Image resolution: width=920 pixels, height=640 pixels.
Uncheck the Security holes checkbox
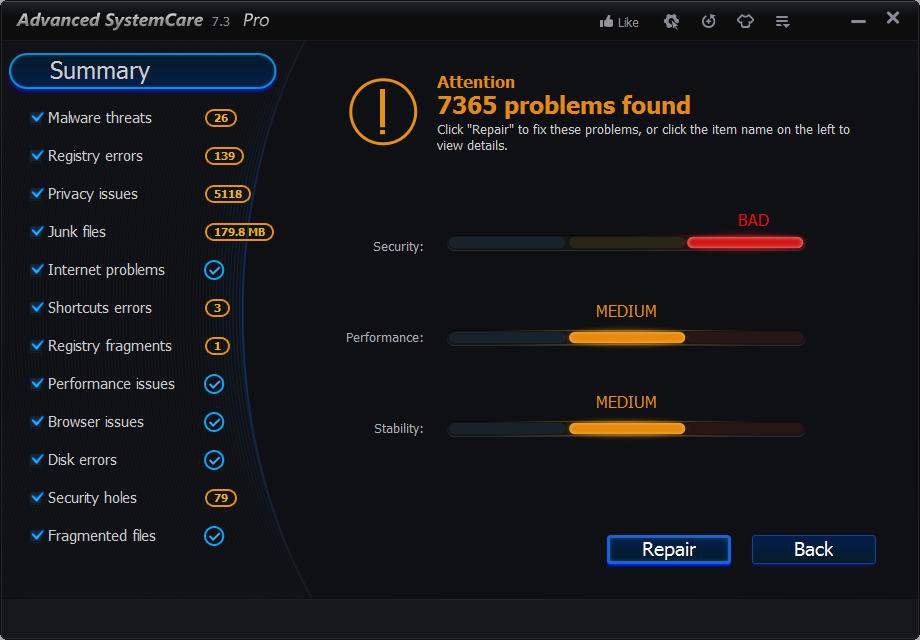[x=37, y=497]
